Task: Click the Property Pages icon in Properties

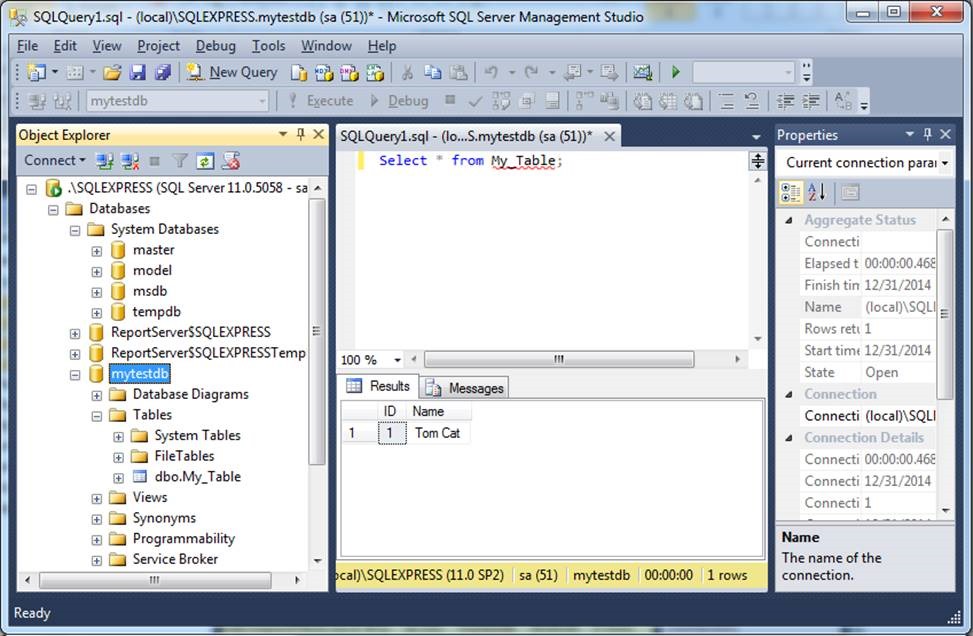Action: pos(850,193)
